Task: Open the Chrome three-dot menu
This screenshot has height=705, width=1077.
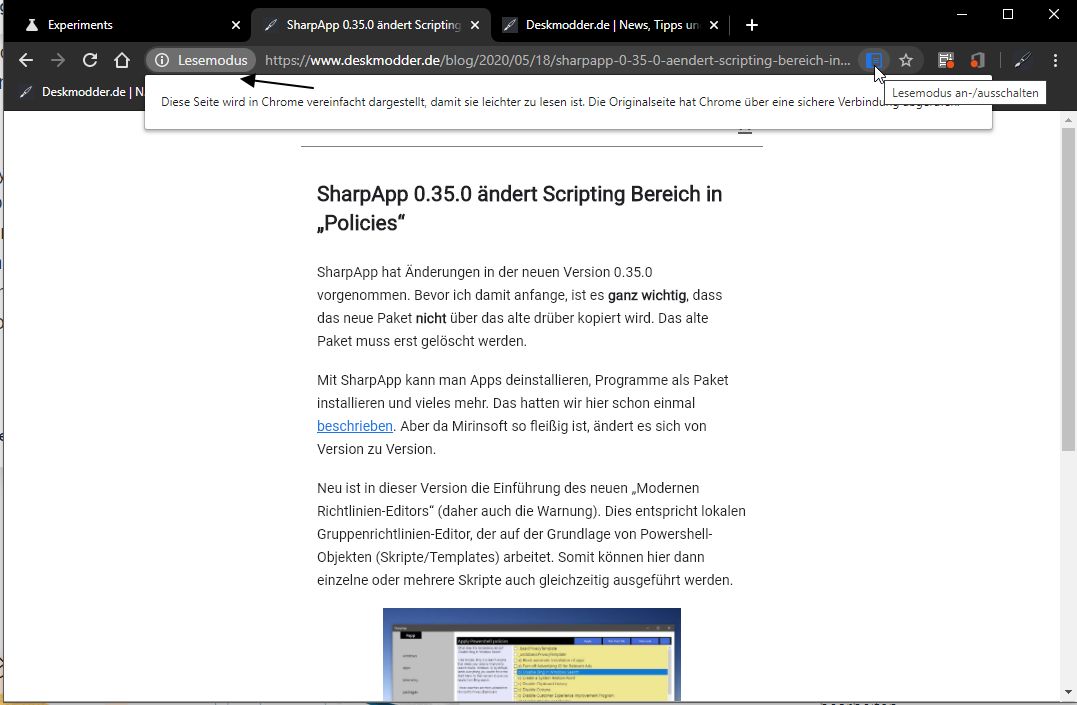Action: 1055,60
